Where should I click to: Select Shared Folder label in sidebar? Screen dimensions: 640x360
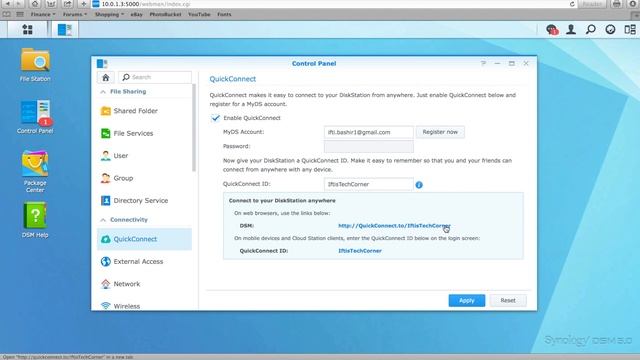pos(136,111)
